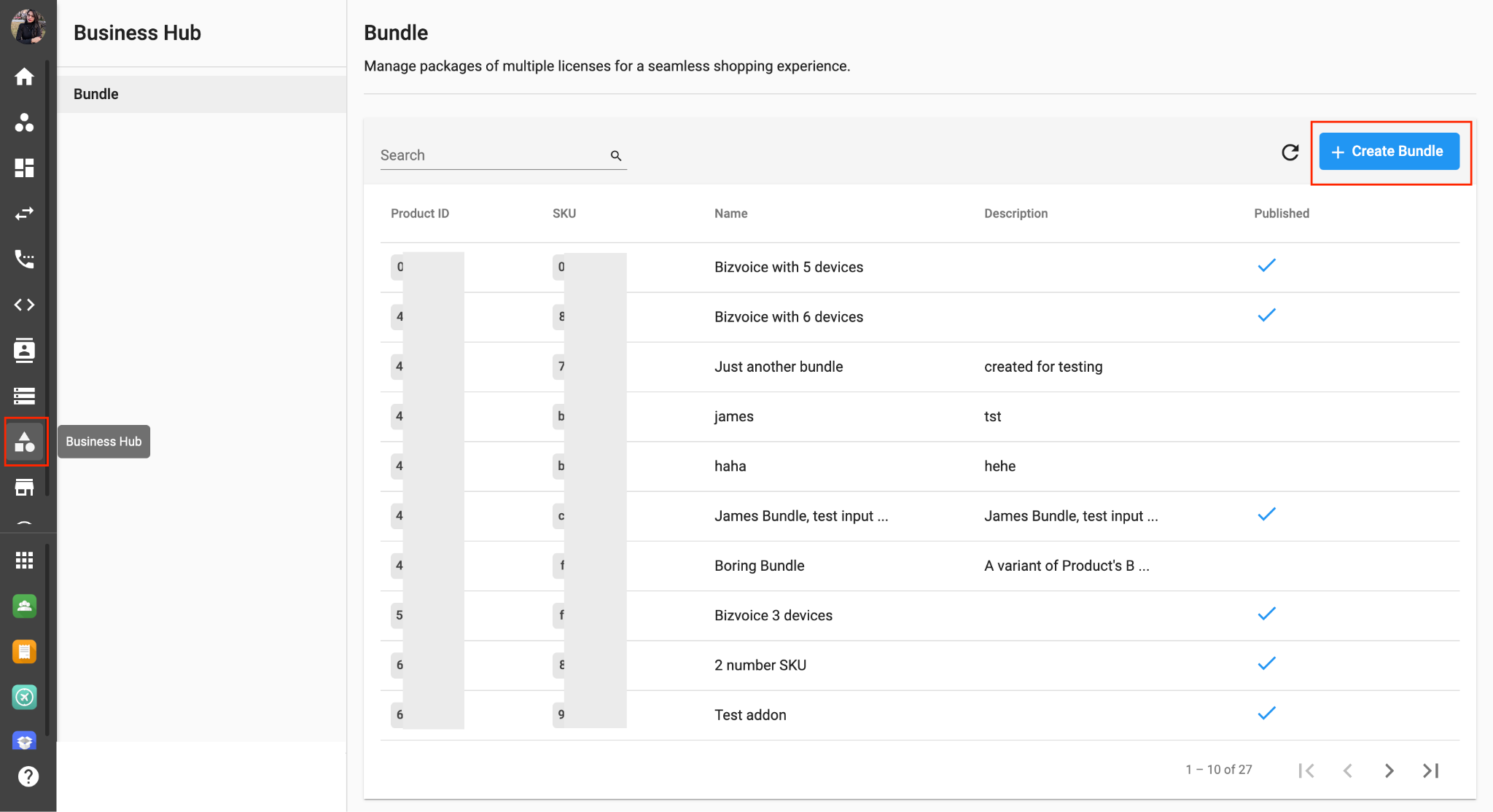Image resolution: width=1493 pixels, height=812 pixels.
Task: Open Bizvoice with 6 devices row
Action: tap(919, 317)
